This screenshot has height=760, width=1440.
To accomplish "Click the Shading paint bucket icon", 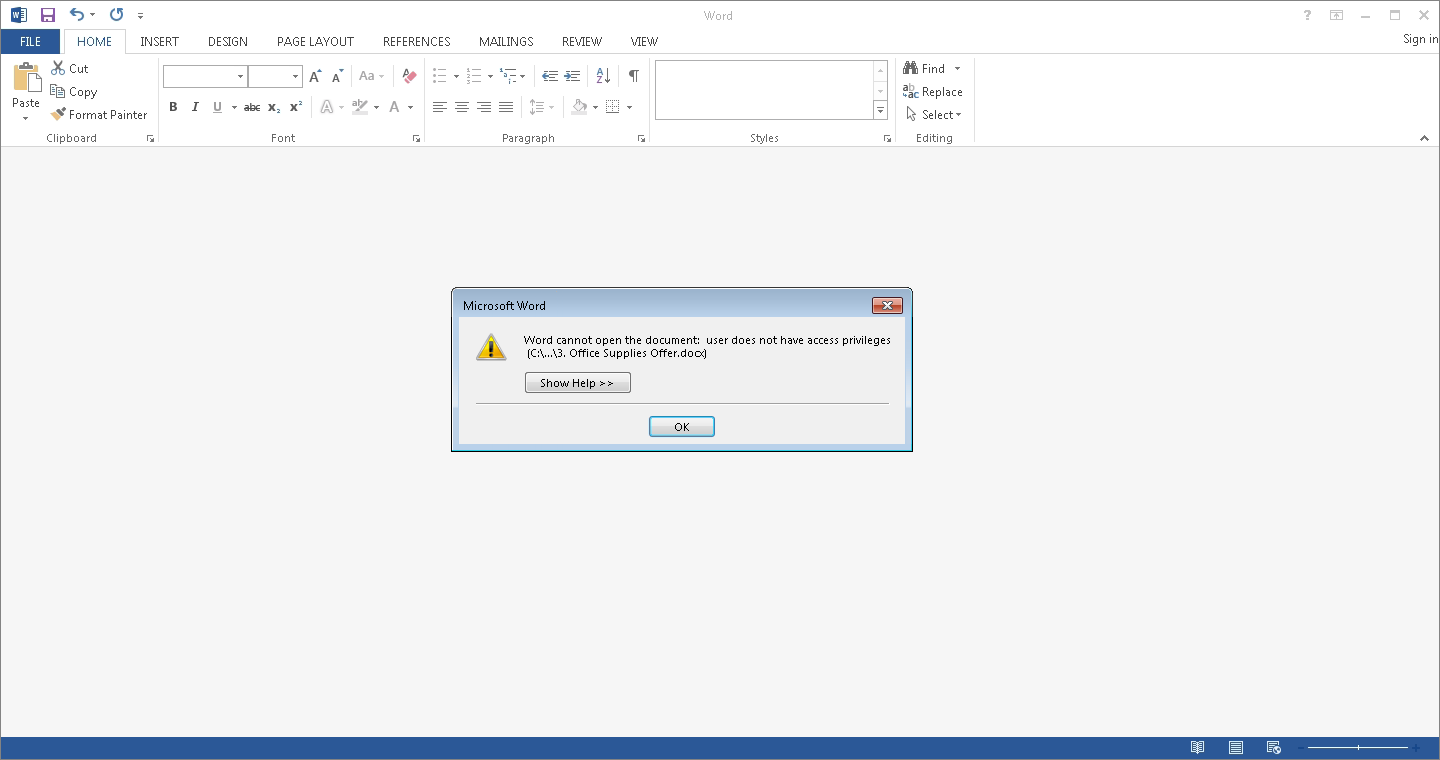I will click(580, 107).
